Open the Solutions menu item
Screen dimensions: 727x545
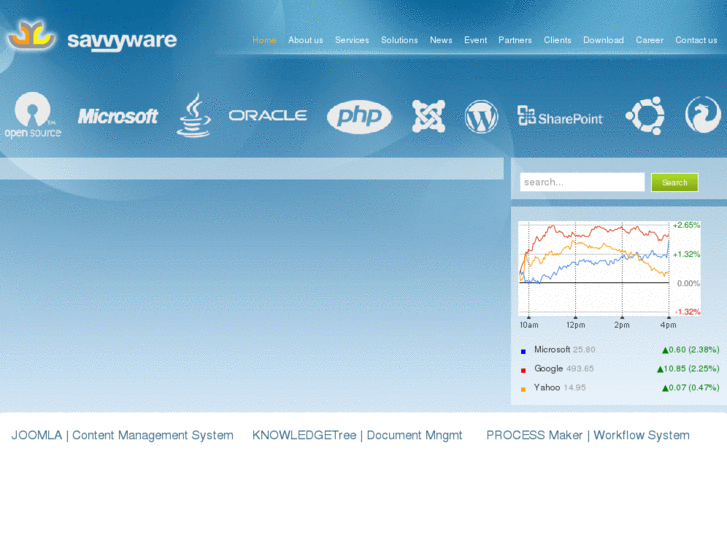pos(399,40)
